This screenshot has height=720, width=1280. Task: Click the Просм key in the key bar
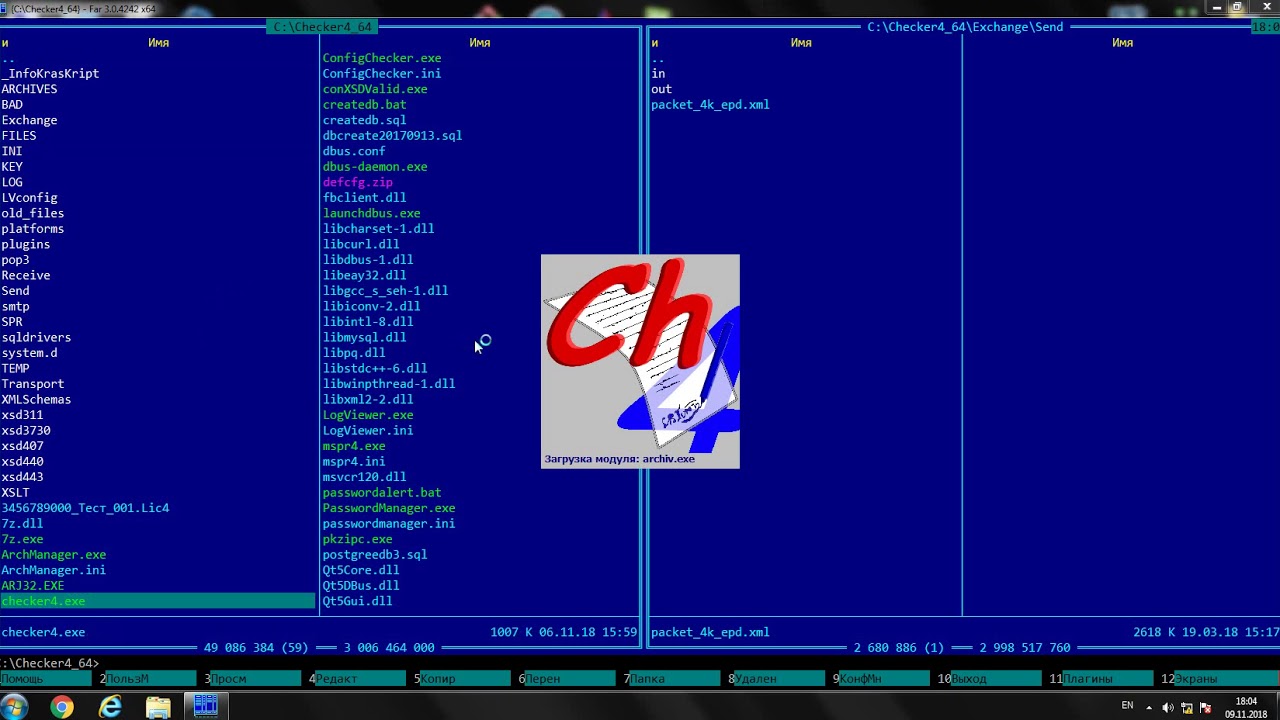click(x=256, y=678)
